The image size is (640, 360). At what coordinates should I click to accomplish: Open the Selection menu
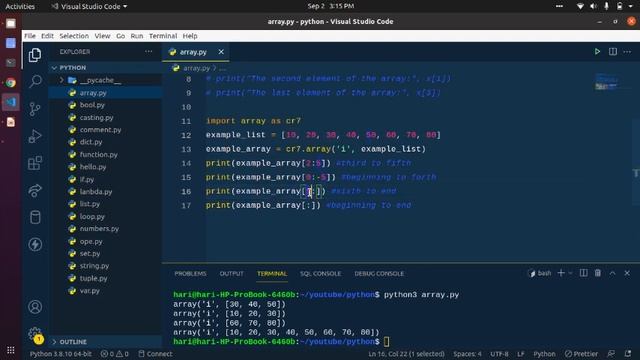[74, 36]
